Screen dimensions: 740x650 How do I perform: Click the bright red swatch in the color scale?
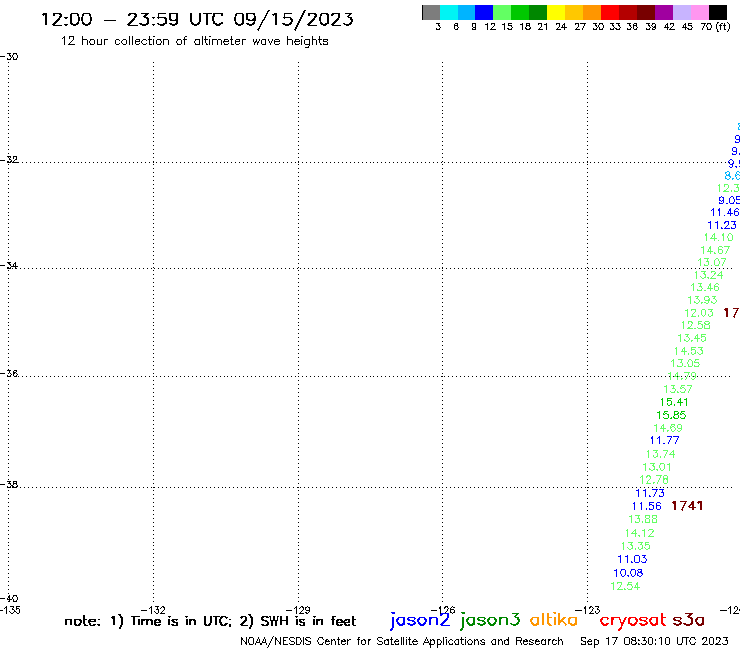pyautogui.click(x=610, y=12)
